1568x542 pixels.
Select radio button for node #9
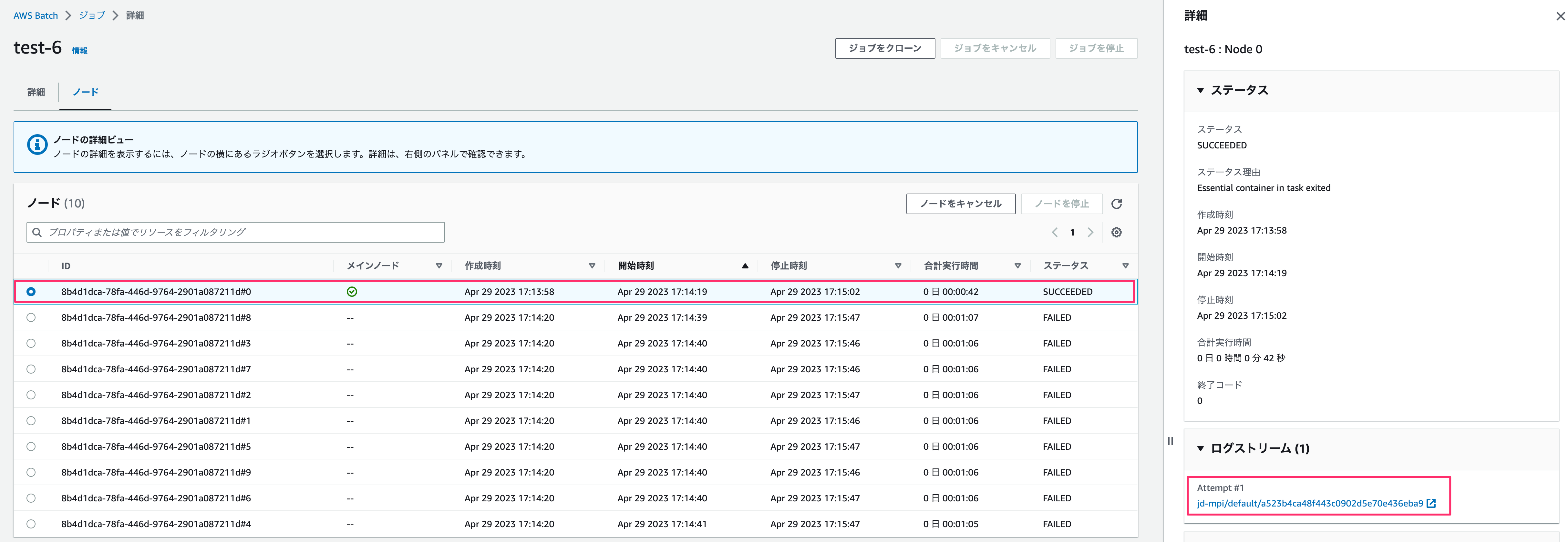point(31,473)
